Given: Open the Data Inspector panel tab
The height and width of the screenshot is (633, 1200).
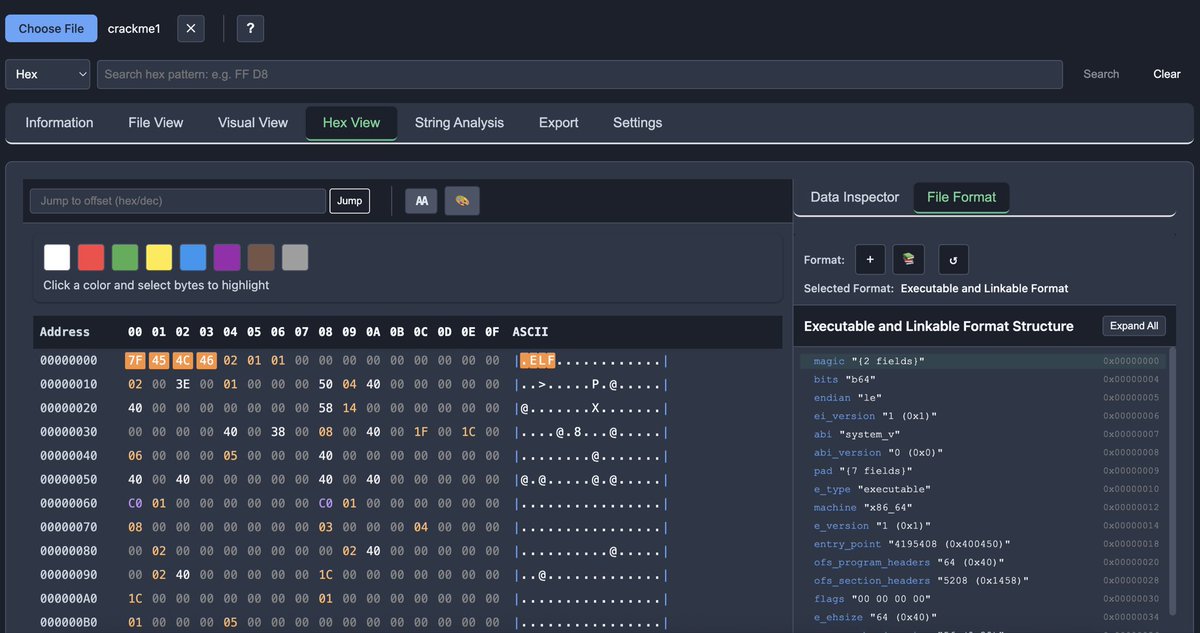Looking at the screenshot, I should pos(852,197).
